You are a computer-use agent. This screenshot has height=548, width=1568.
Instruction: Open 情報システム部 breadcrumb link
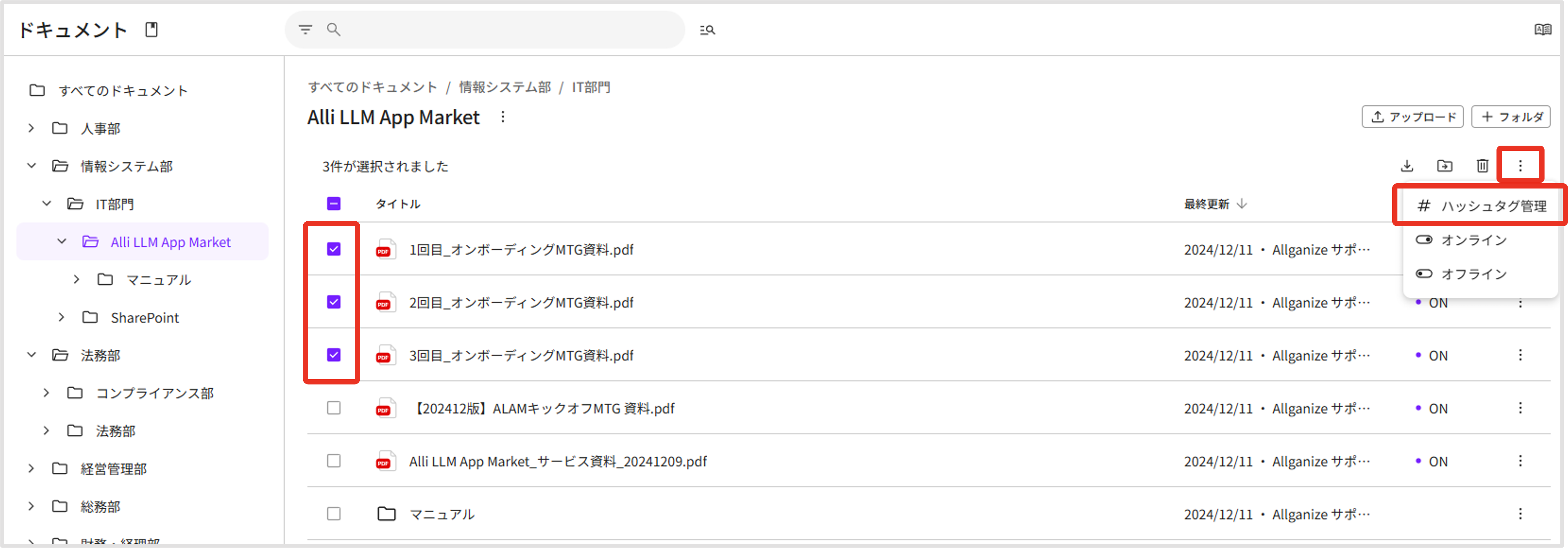[x=505, y=87]
